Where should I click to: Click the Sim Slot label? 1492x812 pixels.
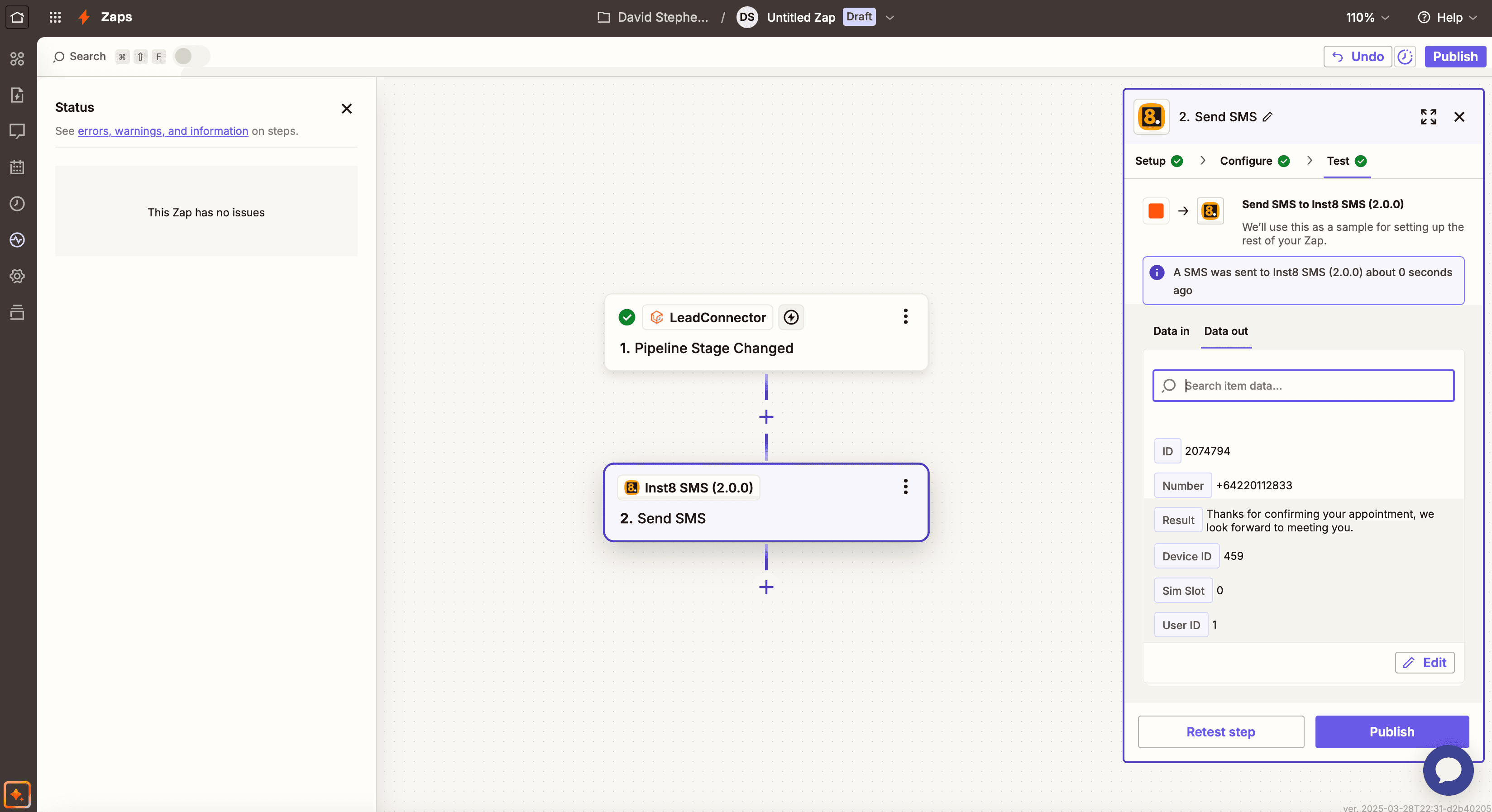[1183, 590]
